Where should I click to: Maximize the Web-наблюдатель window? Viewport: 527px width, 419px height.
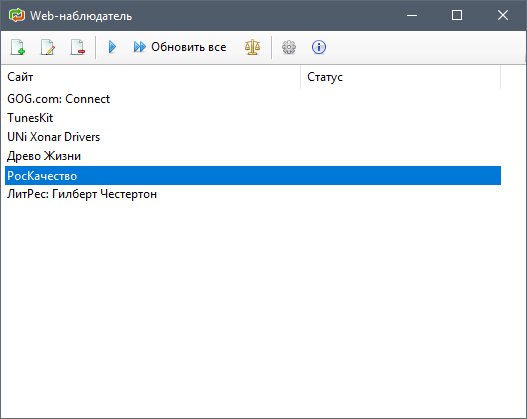457,15
